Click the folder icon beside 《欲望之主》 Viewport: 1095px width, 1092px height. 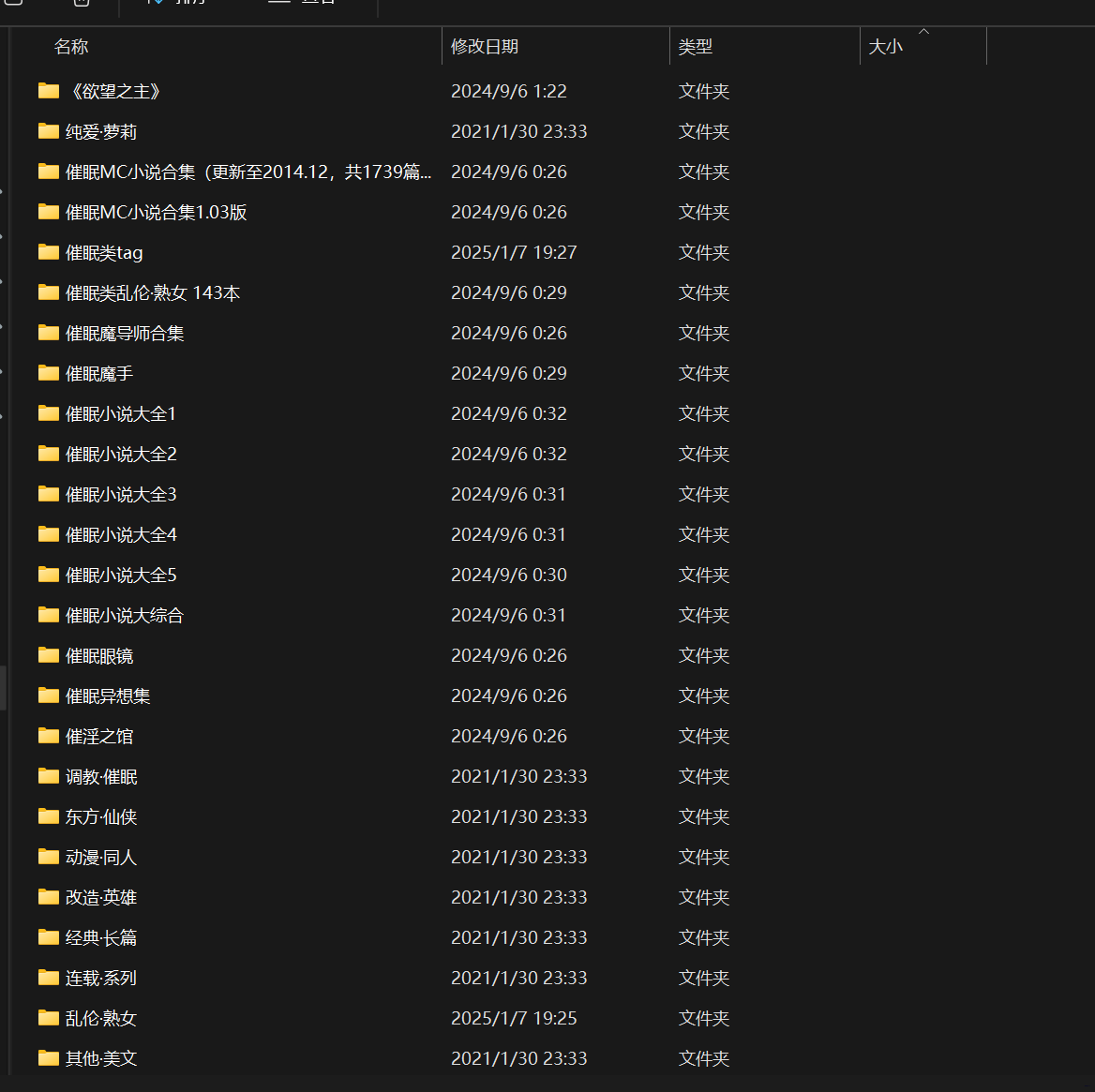click(x=48, y=90)
